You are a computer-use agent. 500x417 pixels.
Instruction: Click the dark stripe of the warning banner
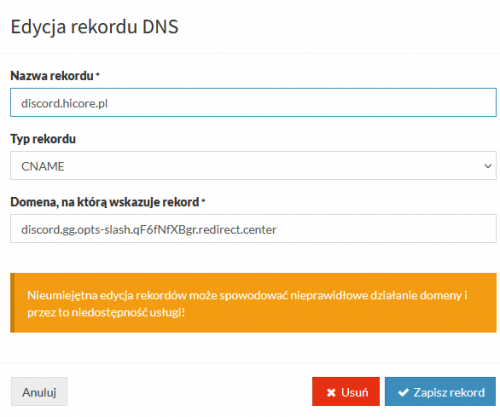coord(12,303)
